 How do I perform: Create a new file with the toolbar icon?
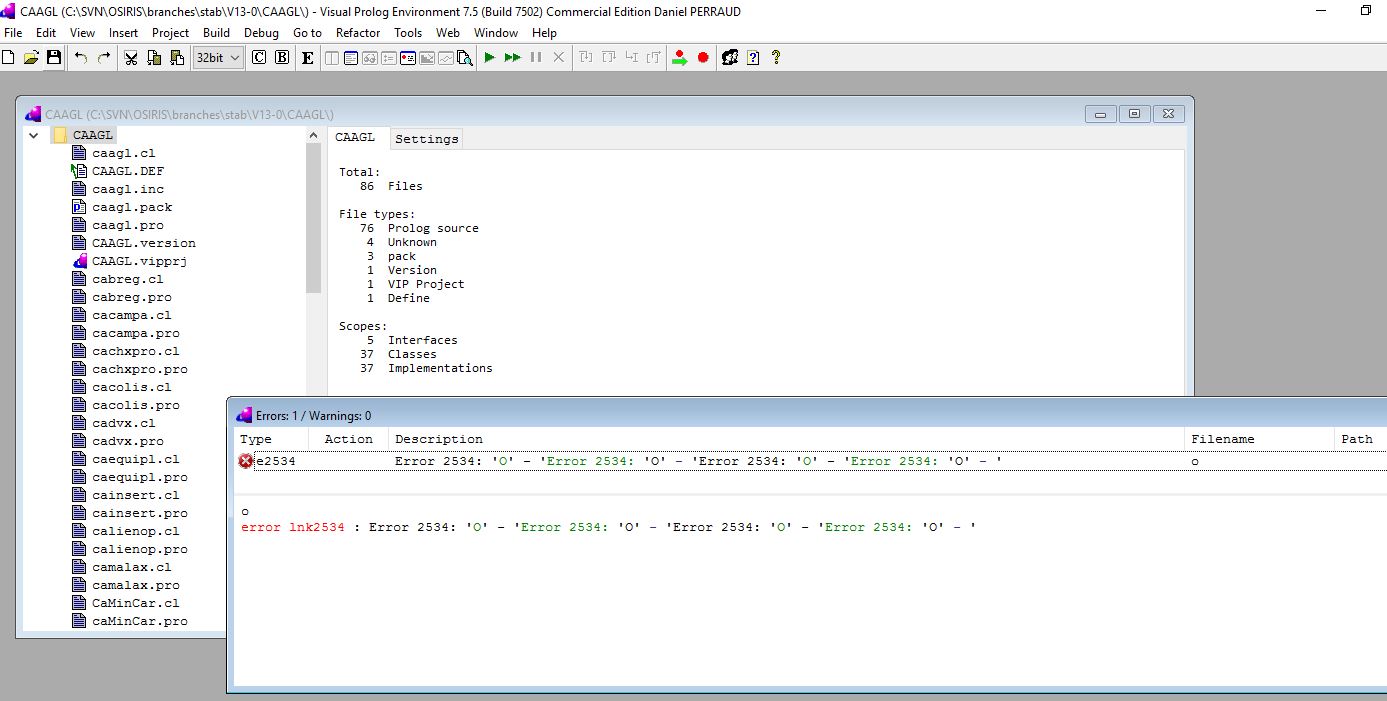click(x=9, y=58)
